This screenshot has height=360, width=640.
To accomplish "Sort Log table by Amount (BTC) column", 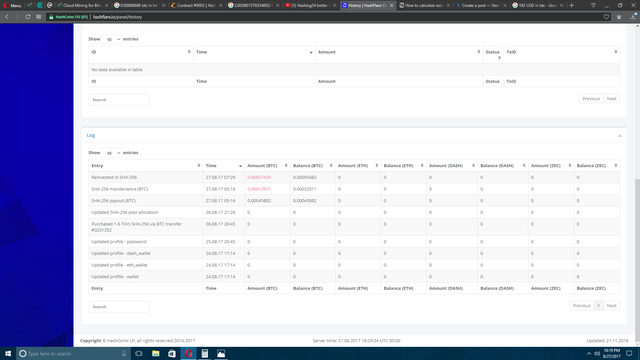I will [x=267, y=166].
